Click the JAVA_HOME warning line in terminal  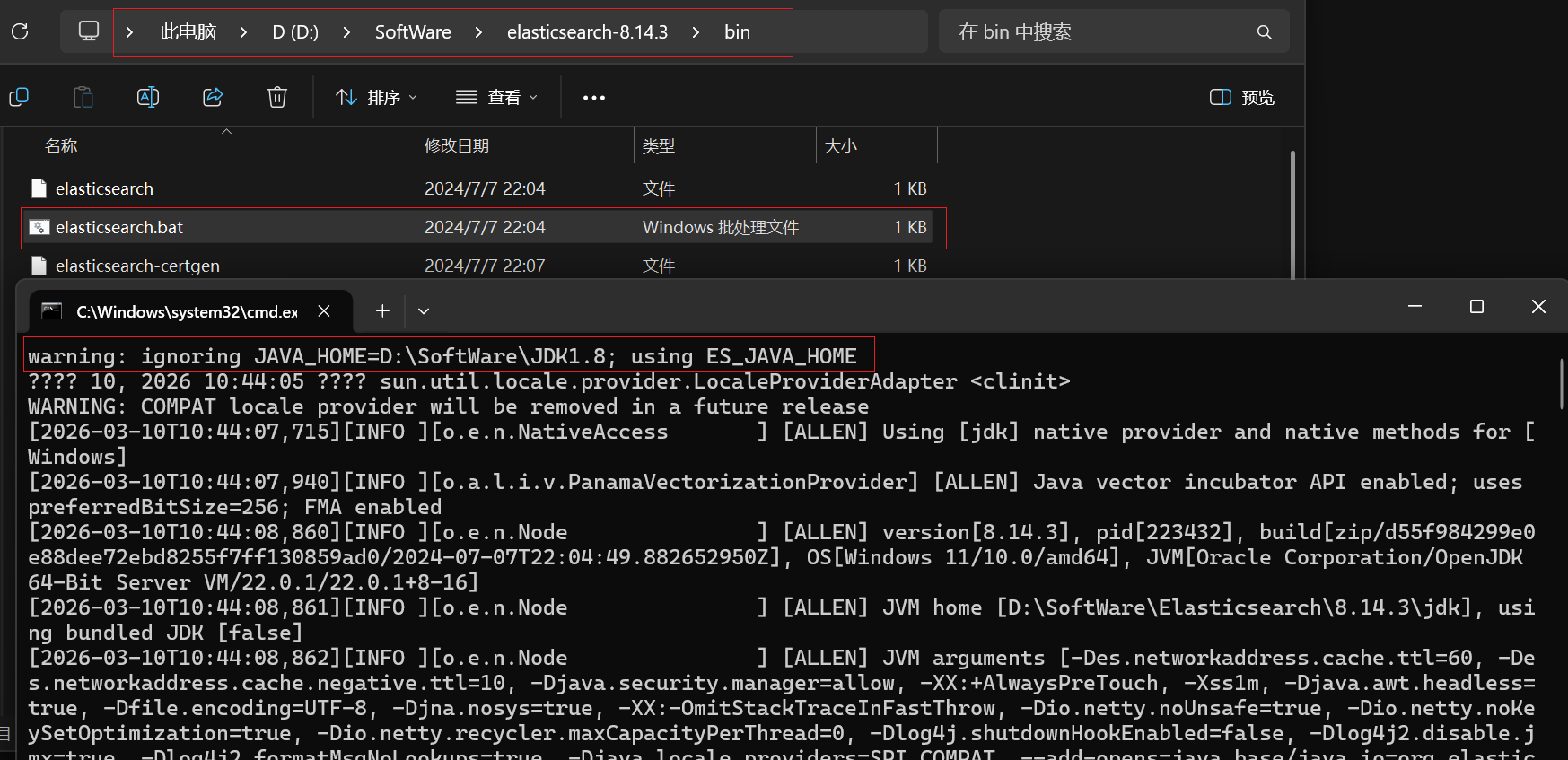[x=442, y=356]
